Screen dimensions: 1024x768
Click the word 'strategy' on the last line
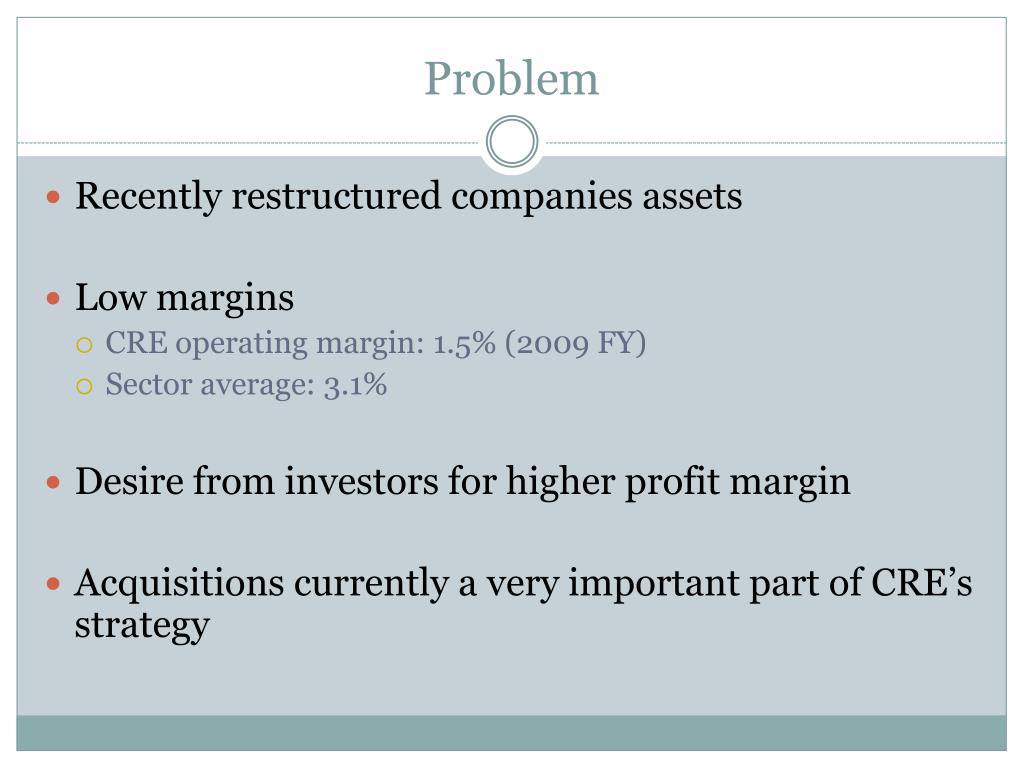point(142,626)
